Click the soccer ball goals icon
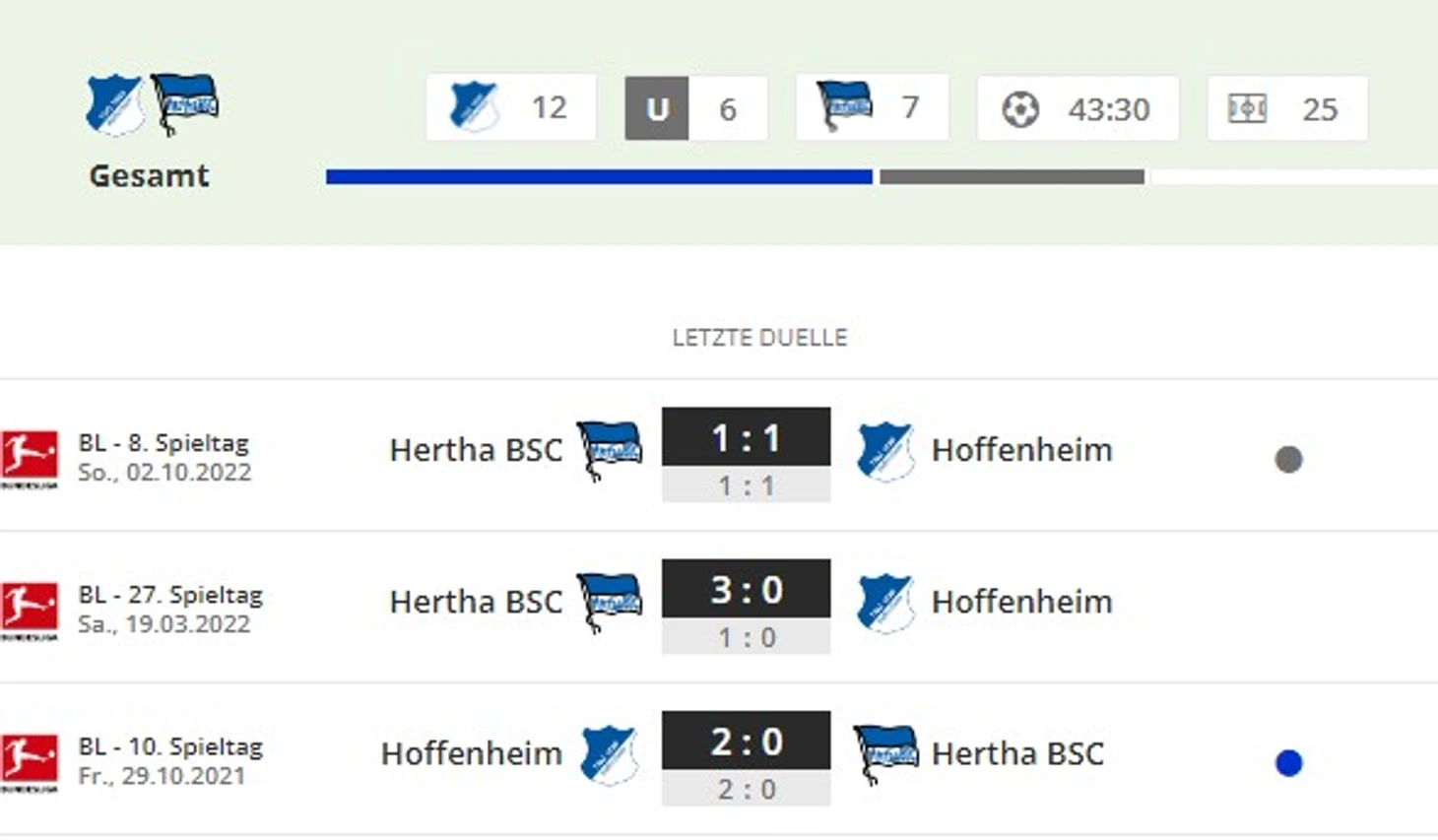1438x840 pixels. (x=1020, y=108)
